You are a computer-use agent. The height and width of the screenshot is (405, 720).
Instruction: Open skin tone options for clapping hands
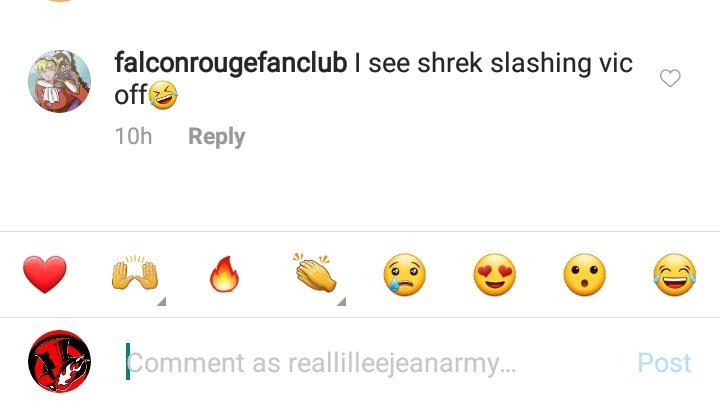341,301
